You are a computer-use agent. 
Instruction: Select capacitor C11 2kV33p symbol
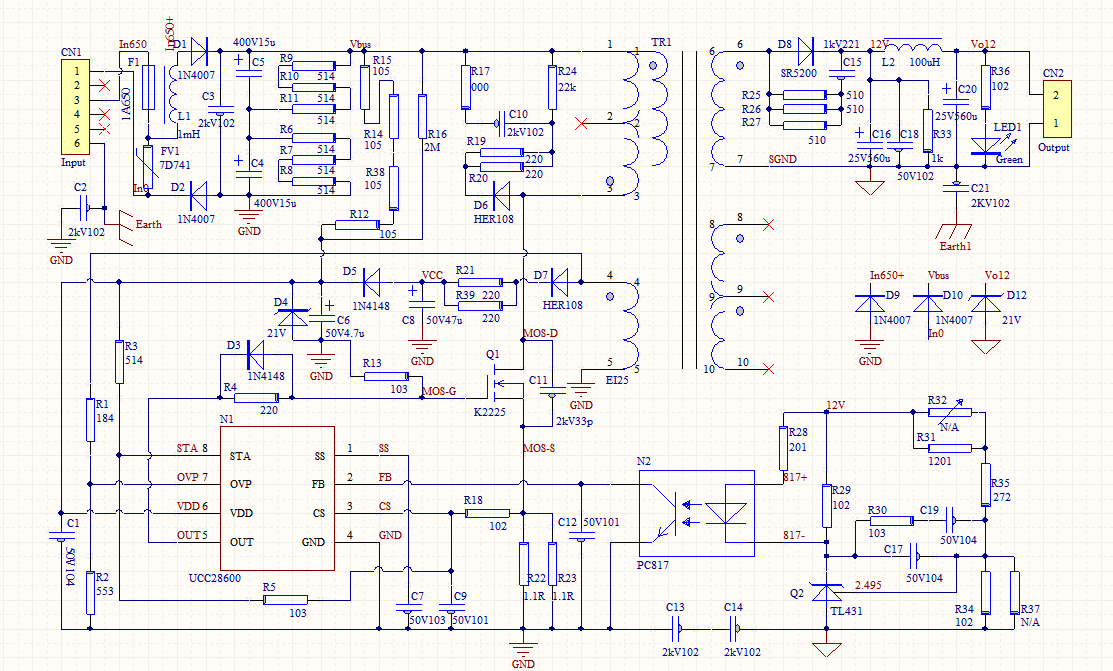pyautogui.click(x=552, y=391)
